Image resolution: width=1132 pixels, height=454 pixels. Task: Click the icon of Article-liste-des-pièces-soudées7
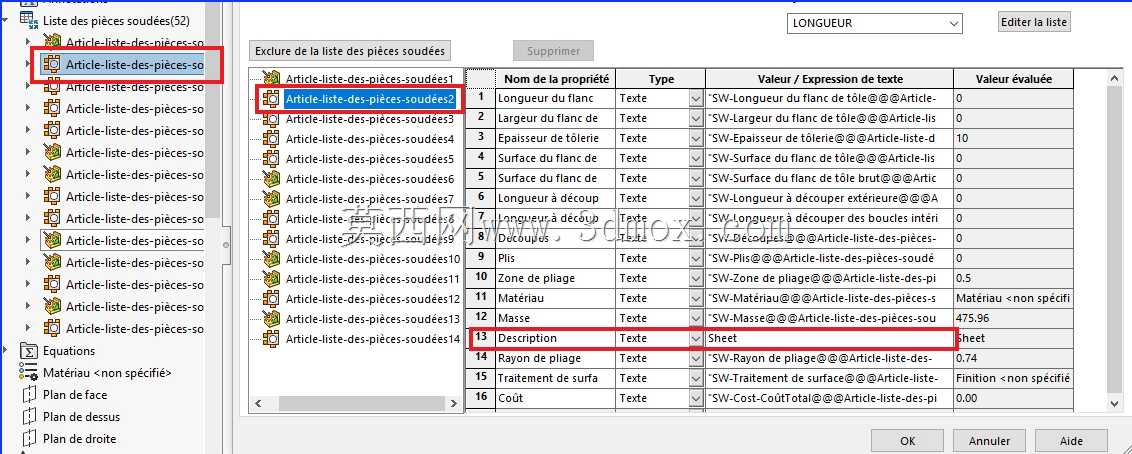click(271, 198)
